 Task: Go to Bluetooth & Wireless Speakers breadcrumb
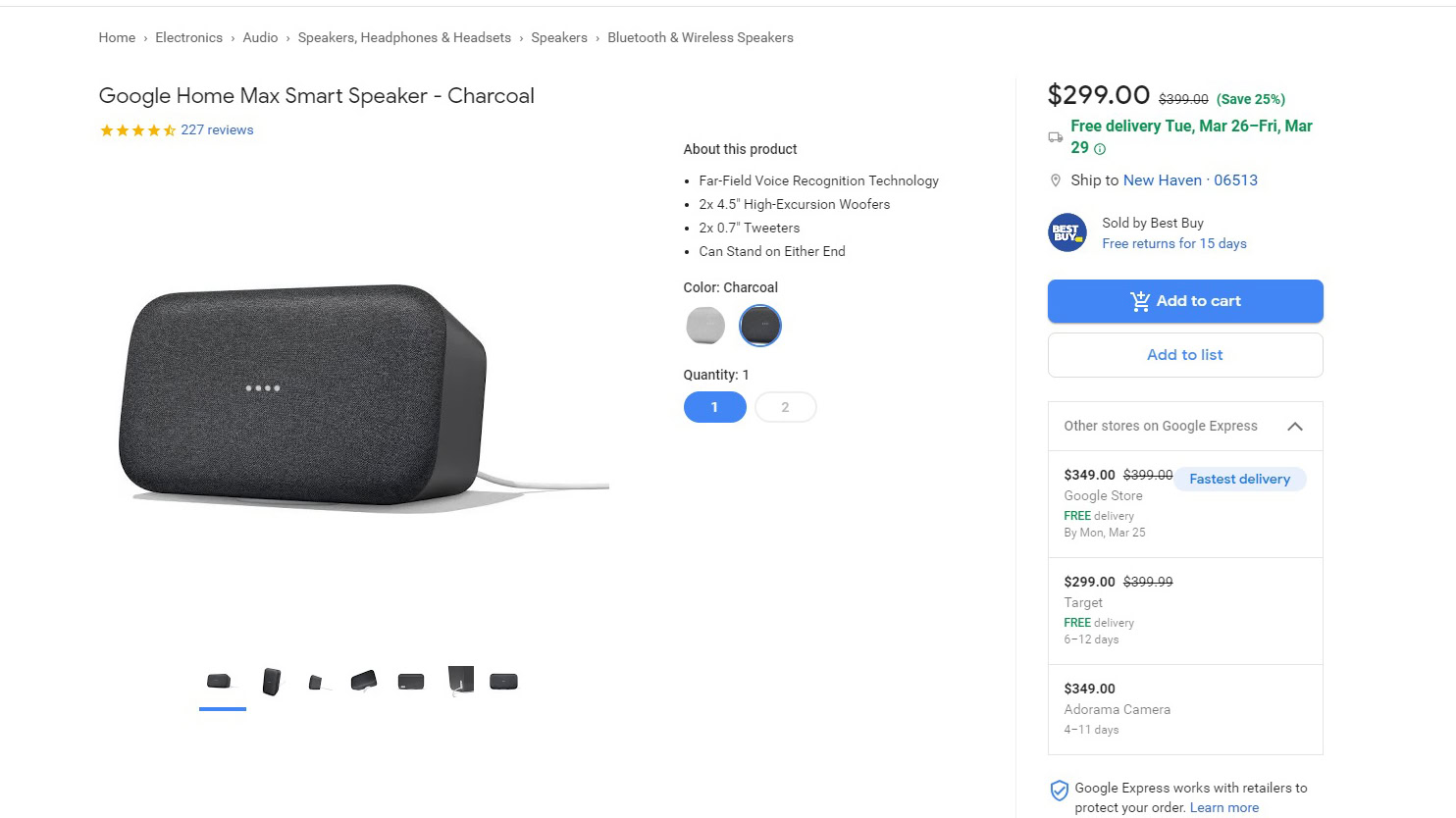pos(700,37)
